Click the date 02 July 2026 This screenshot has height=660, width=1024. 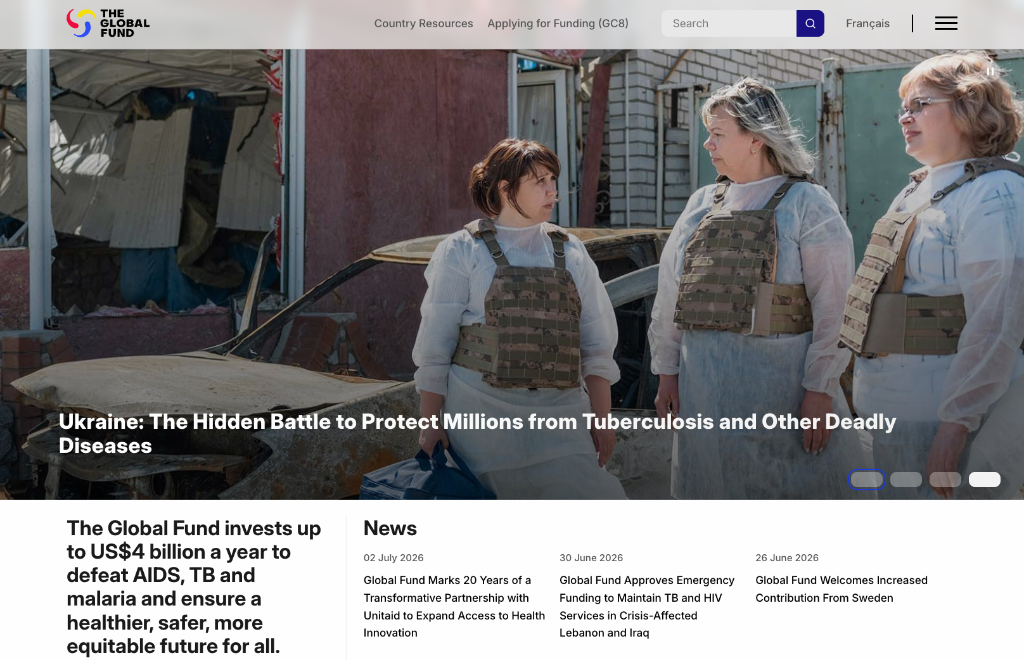[x=393, y=558]
